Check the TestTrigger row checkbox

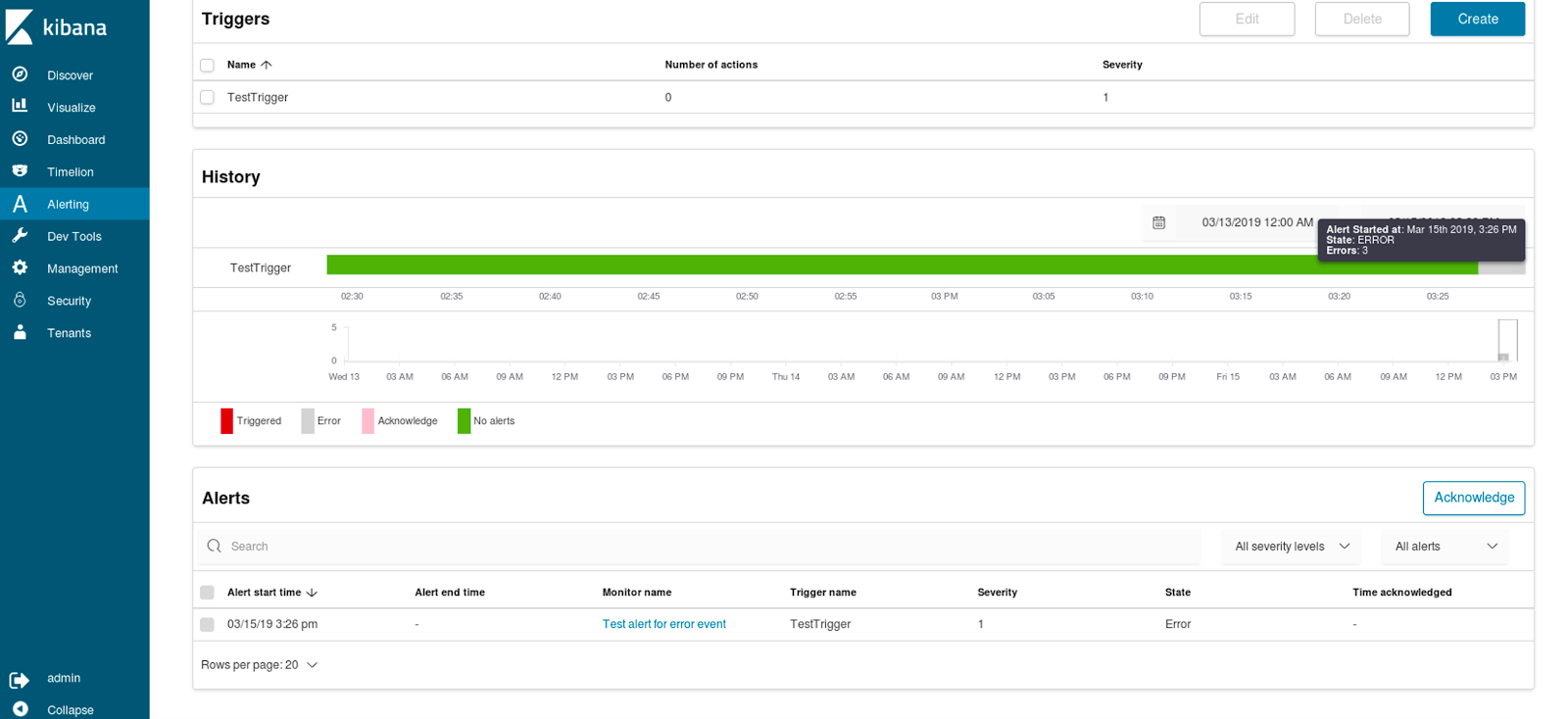click(207, 97)
